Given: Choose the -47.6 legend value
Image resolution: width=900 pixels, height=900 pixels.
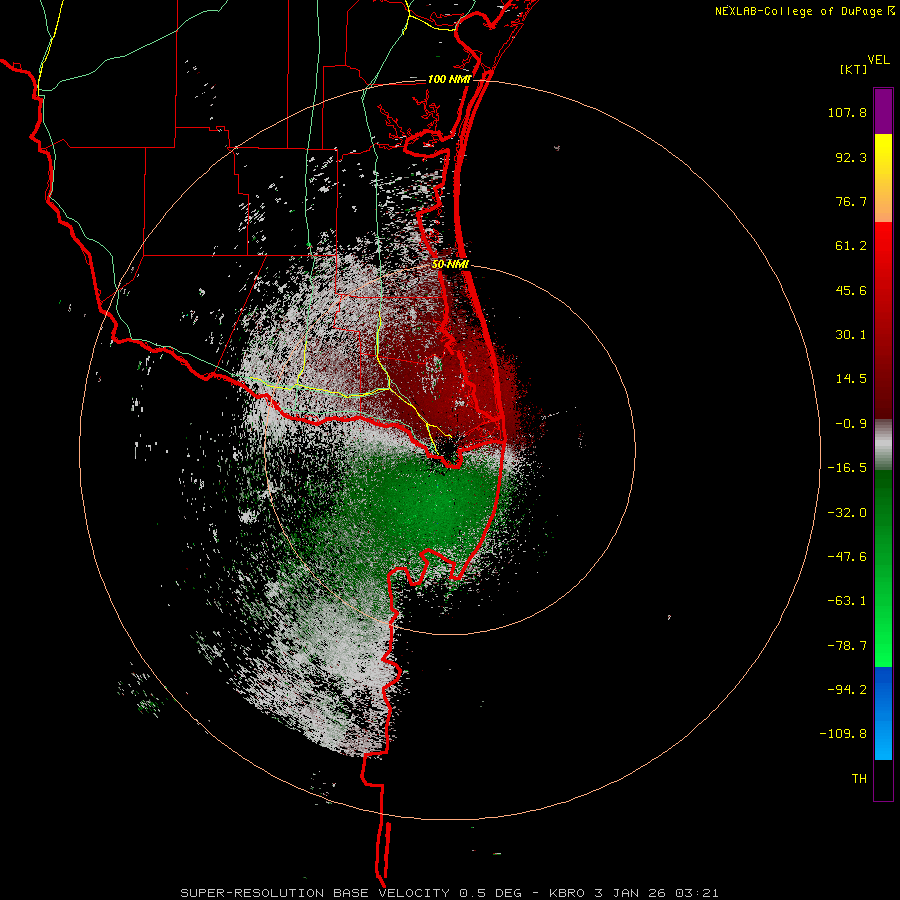Looking at the screenshot, I should (847, 557).
